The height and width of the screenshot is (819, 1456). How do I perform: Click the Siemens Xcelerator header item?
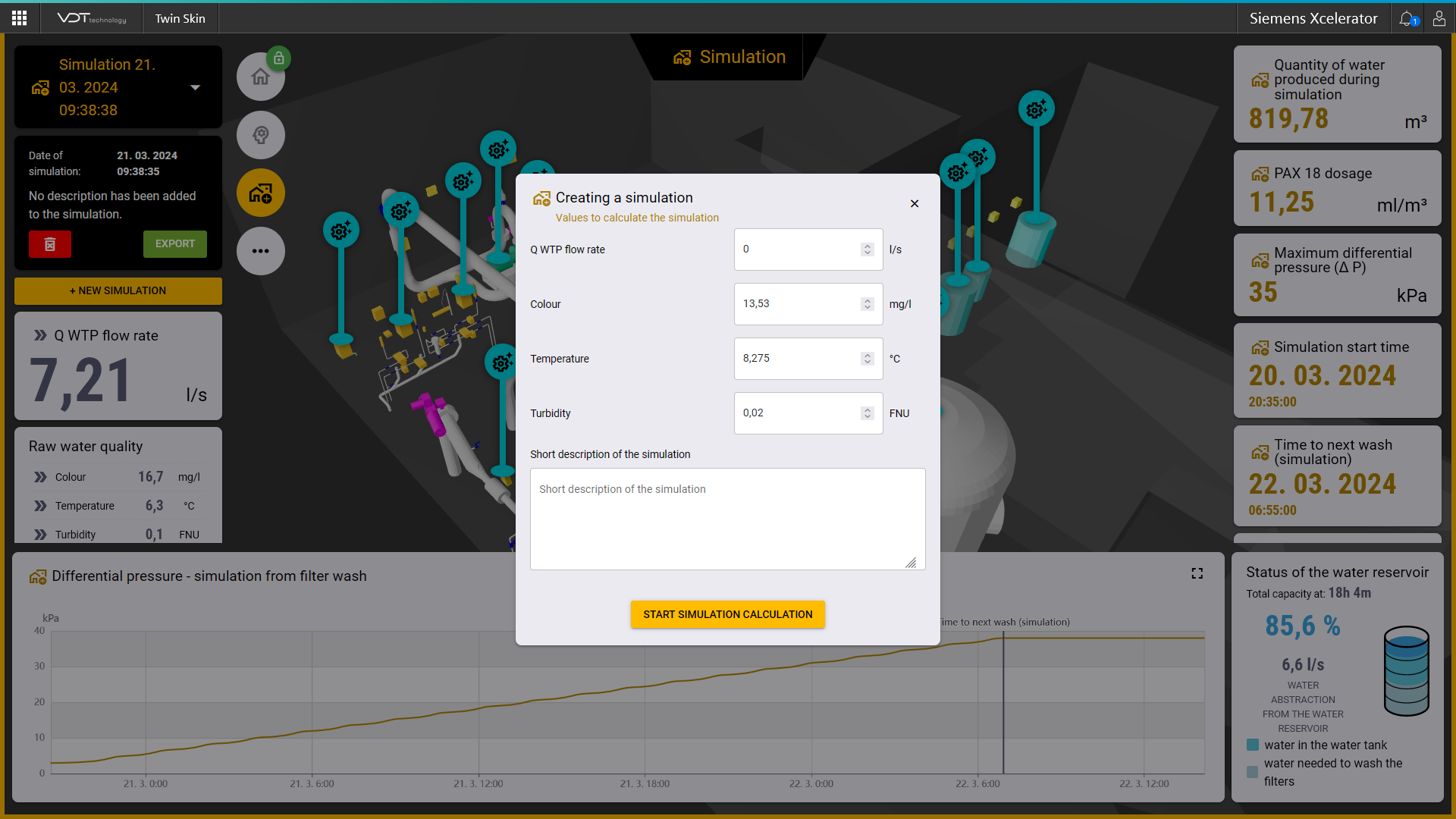click(1313, 18)
